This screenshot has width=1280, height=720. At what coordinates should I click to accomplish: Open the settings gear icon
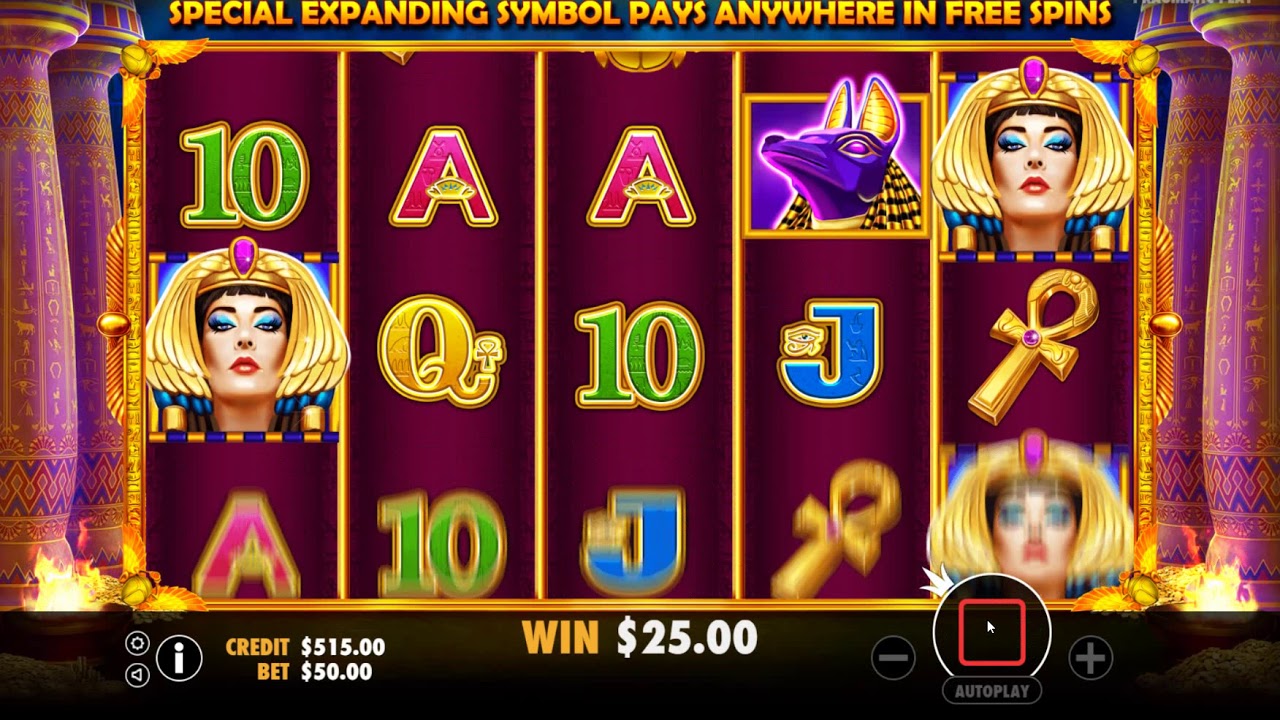point(138,643)
